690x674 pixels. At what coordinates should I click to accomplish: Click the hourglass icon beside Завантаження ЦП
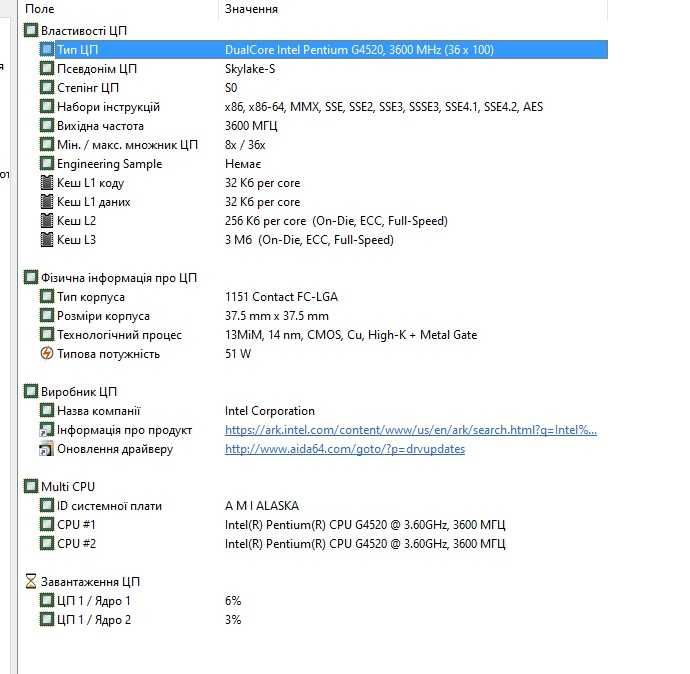(31, 582)
